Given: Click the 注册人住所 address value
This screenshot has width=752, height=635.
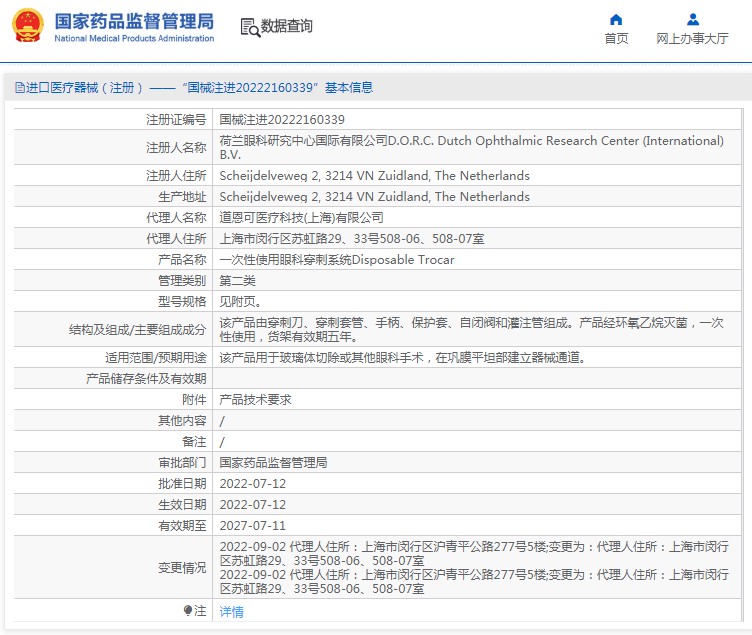Looking at the screenshot, I should pyautogui.click(x=375, y=176).
